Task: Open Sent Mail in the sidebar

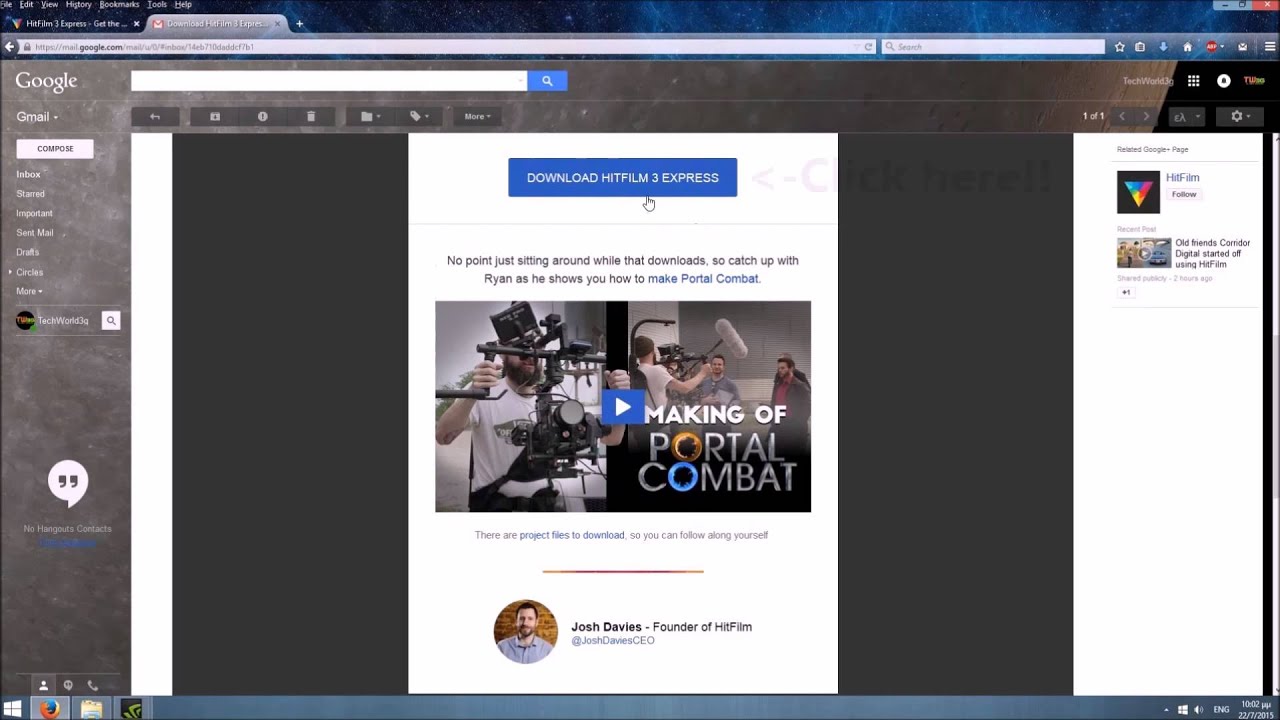Action: [34, 233]
